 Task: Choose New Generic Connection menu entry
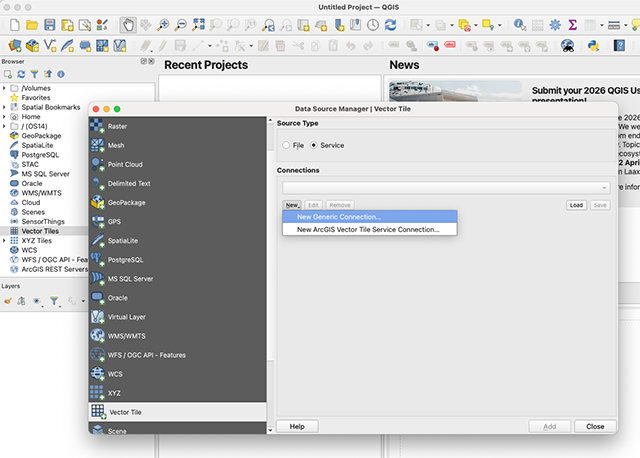pyautogui.click(x=370, y=217)
